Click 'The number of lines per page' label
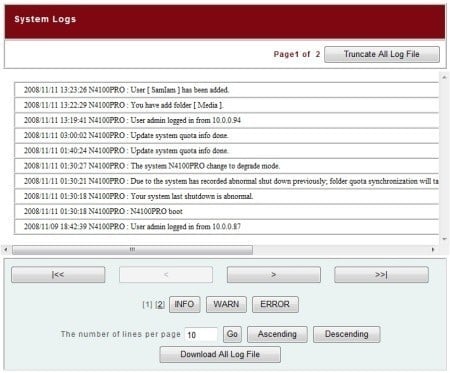 click(121, 334)
